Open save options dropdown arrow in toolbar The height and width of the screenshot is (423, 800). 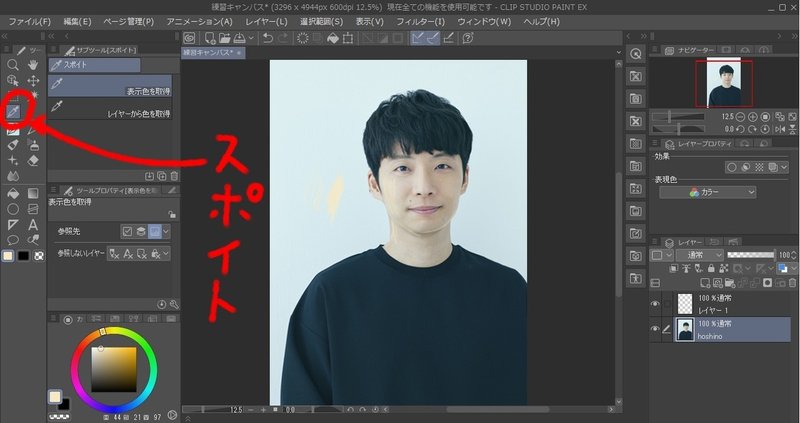[x=251, y=38]
